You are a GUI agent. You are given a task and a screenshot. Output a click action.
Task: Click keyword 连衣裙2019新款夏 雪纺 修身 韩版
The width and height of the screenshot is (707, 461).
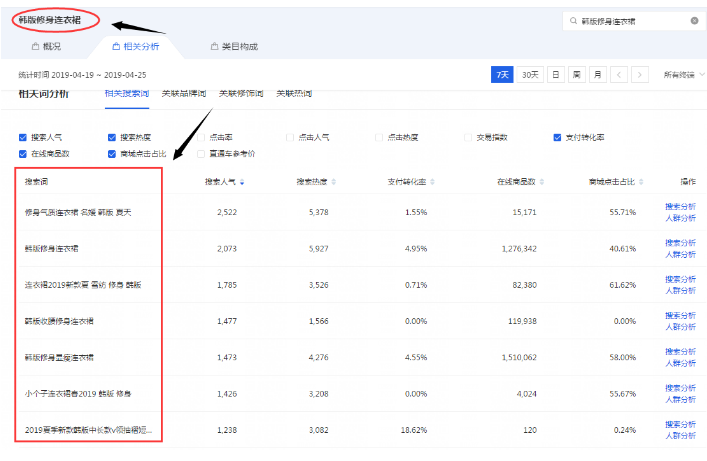click(x=83, y=285)
